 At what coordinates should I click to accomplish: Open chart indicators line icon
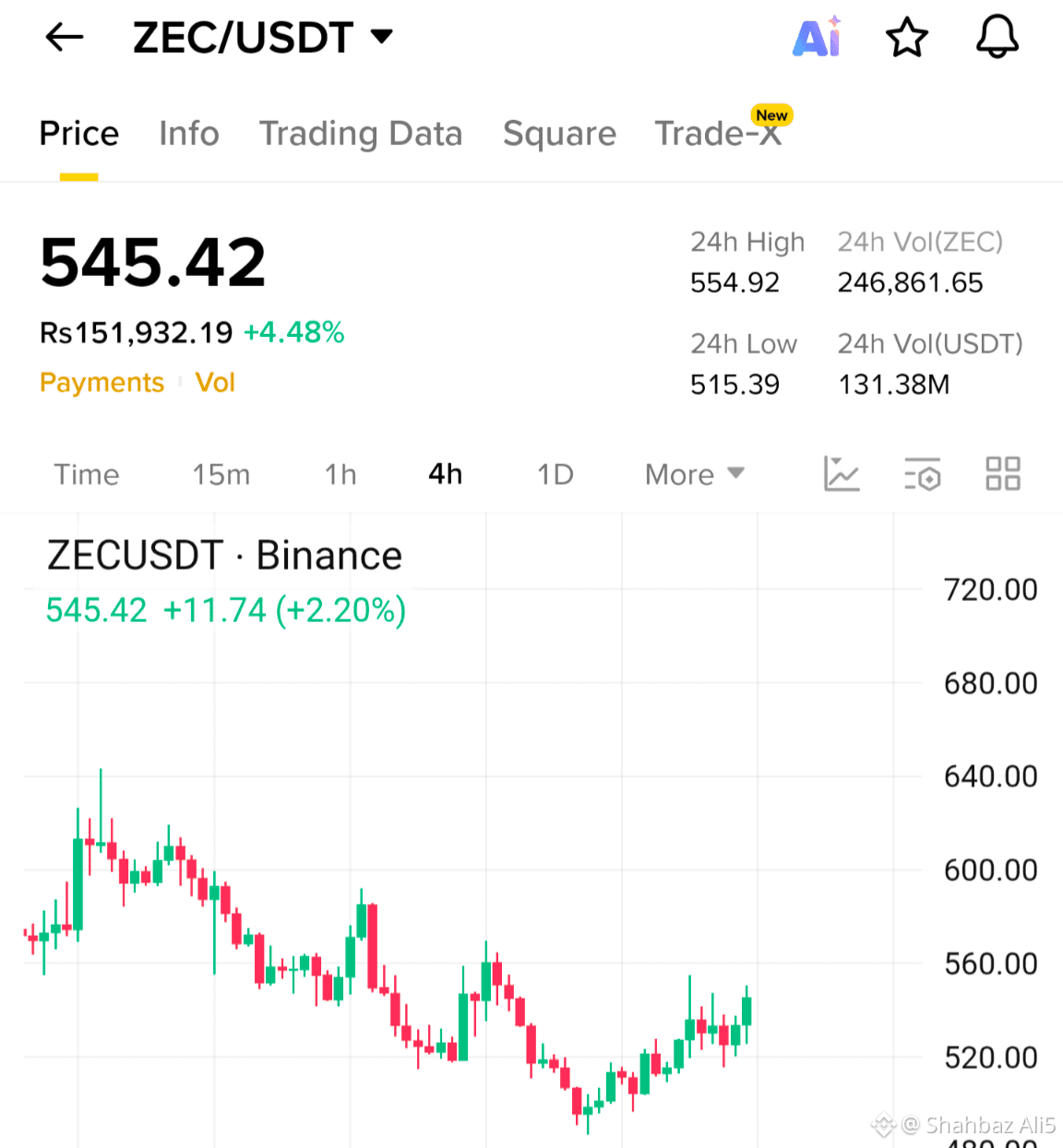click(841, 474)
